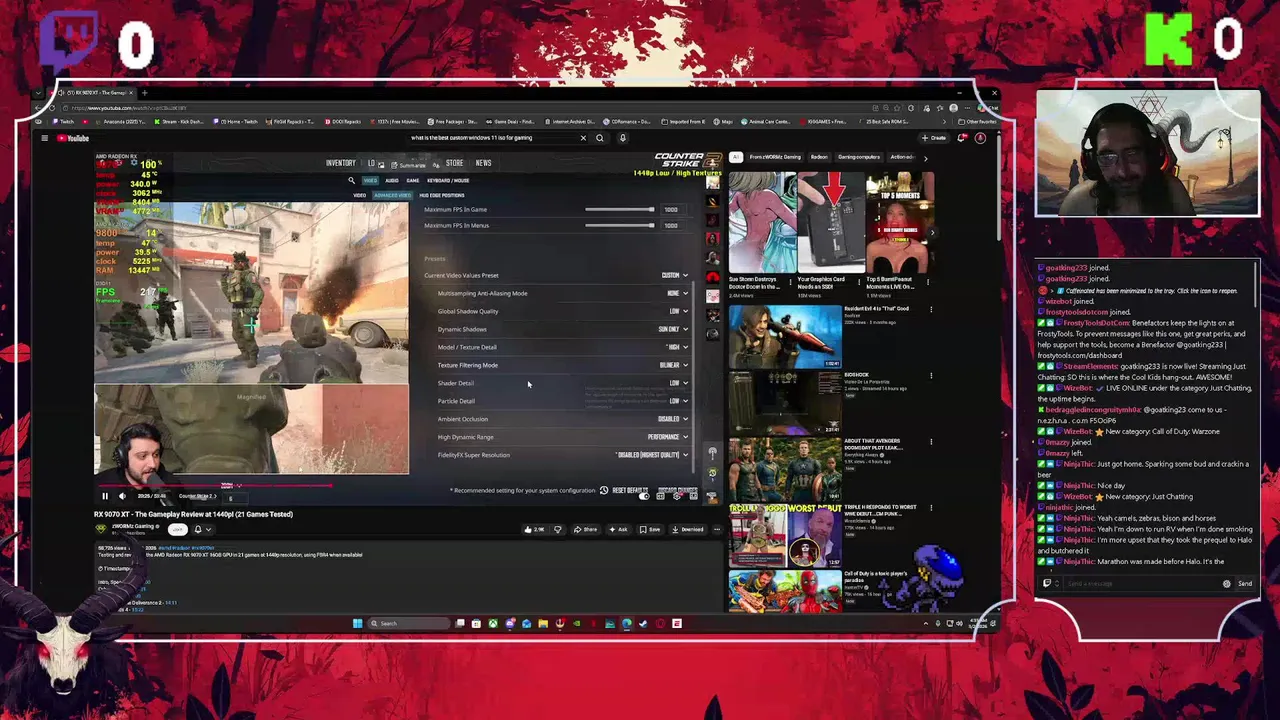This screenshot has width=1280, height=720.
Task: Open options for the Avengers Doomsday video
Action: 931,442
